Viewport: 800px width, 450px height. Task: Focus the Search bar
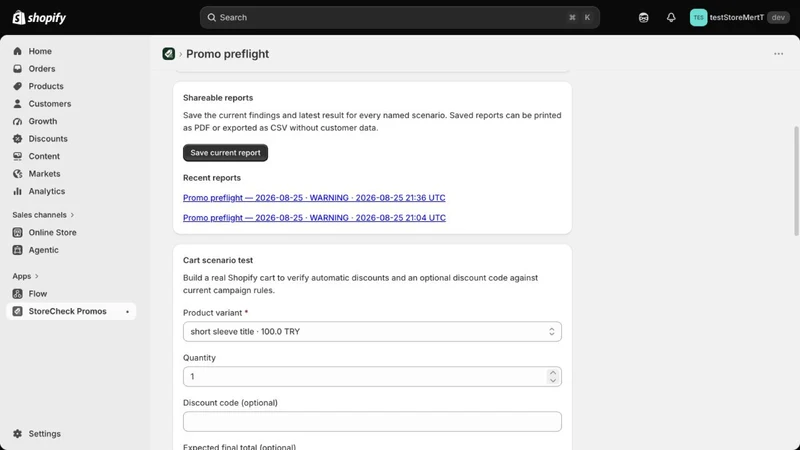399,17
